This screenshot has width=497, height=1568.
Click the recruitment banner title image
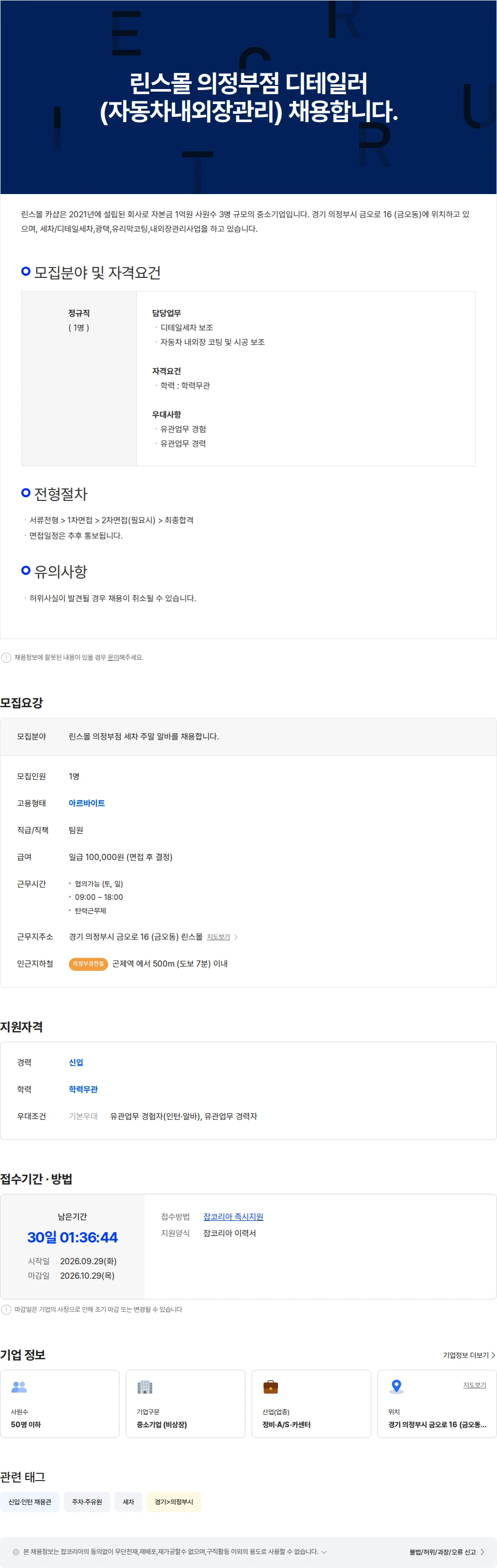(x=248, y=97)
